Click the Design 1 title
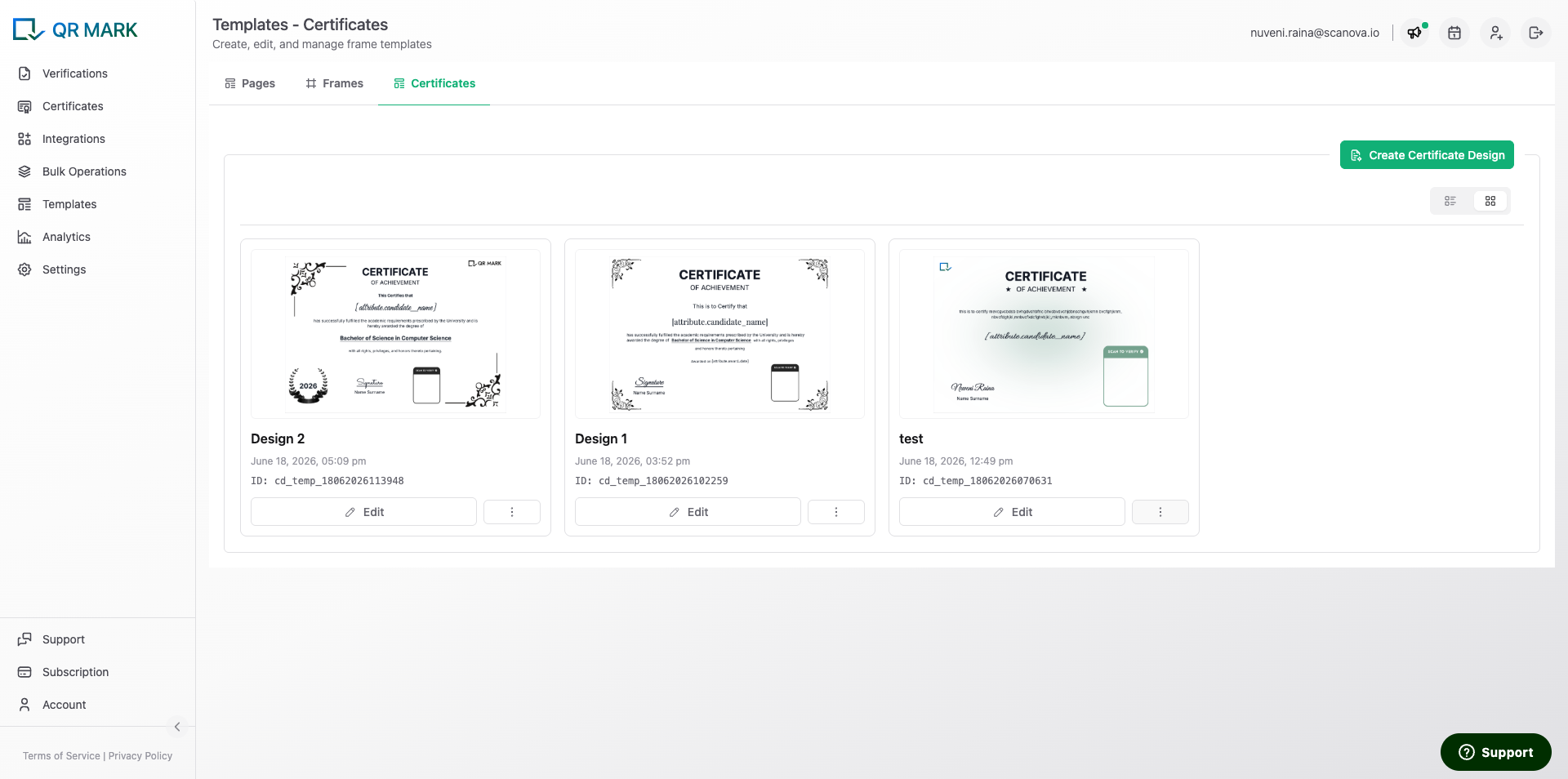Image resolution: width=1568 pixels, height=779 pixels. point(601,438)
